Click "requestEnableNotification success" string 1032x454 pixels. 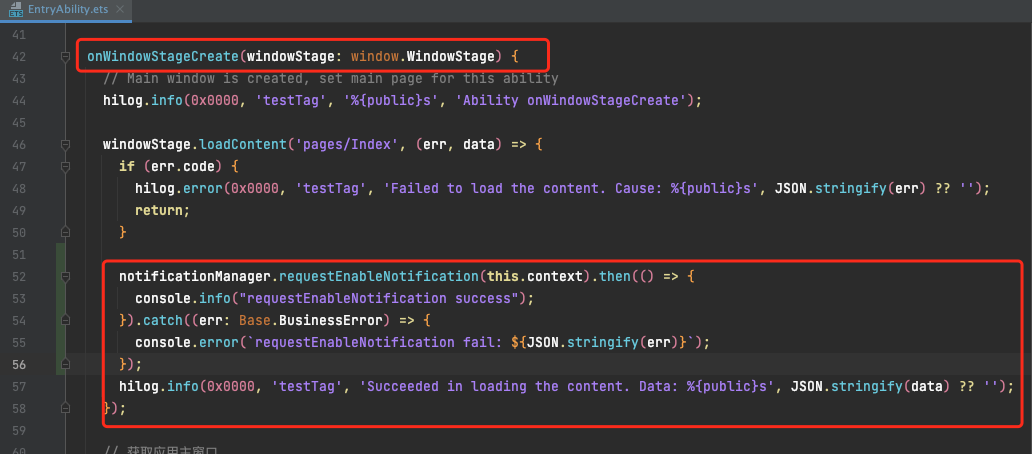pyautogui.click(x=378, y=298)
